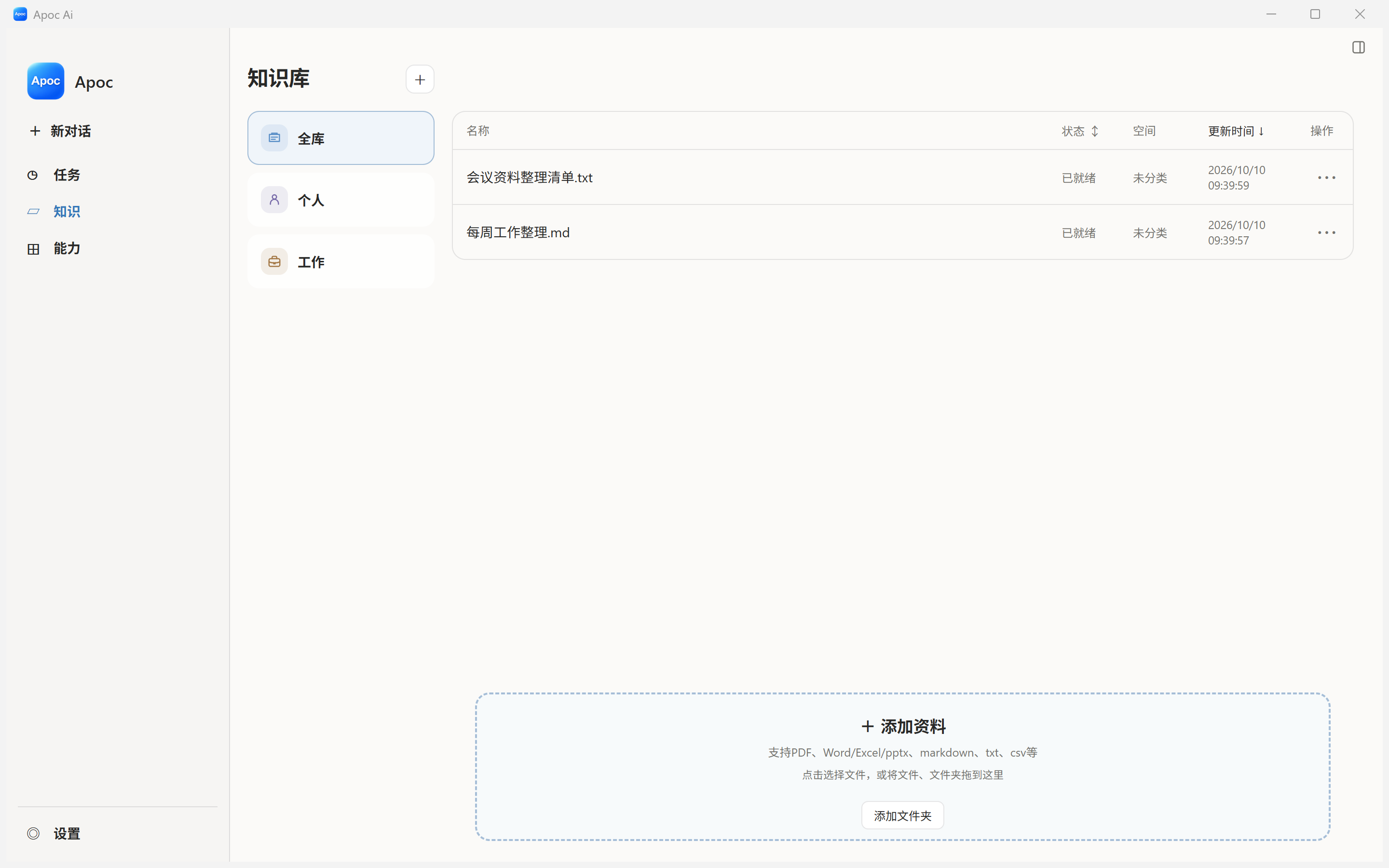The width and height of the screenshot is (1389, 868).
Task: Open the 任务 tasks section
Action: point(54,175)
